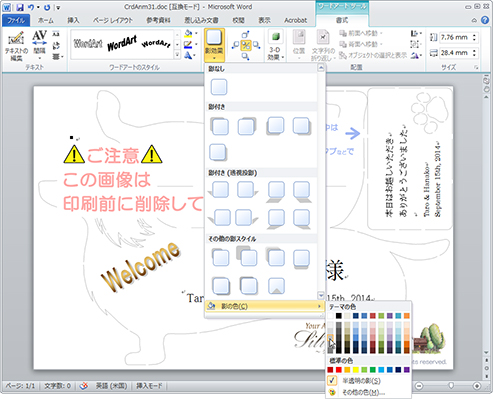Expand the WordArt styles gallery more arrow
Viewport: 493px width, 399px height.
point(177,55)
